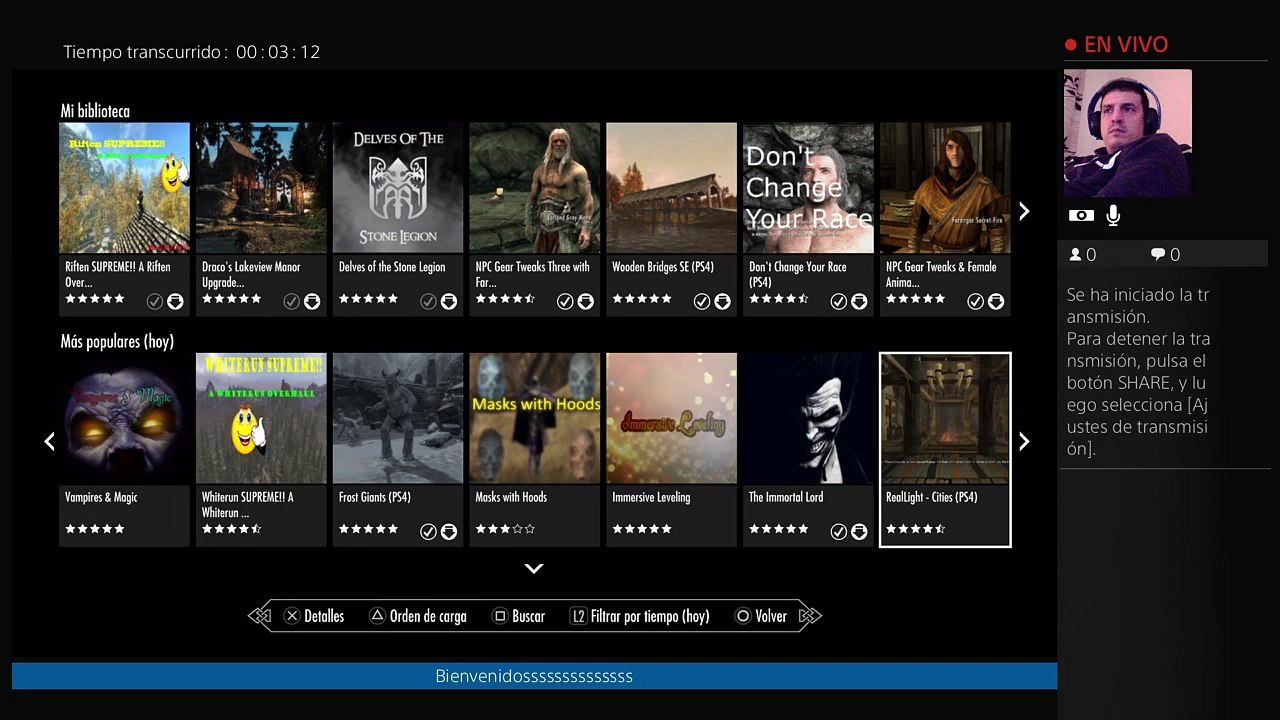Toggle enabled checkmark on NPC Gear Tweaks Three
Image resolution: width=1280 pixels, height=720 pixels.
point(565,301)
